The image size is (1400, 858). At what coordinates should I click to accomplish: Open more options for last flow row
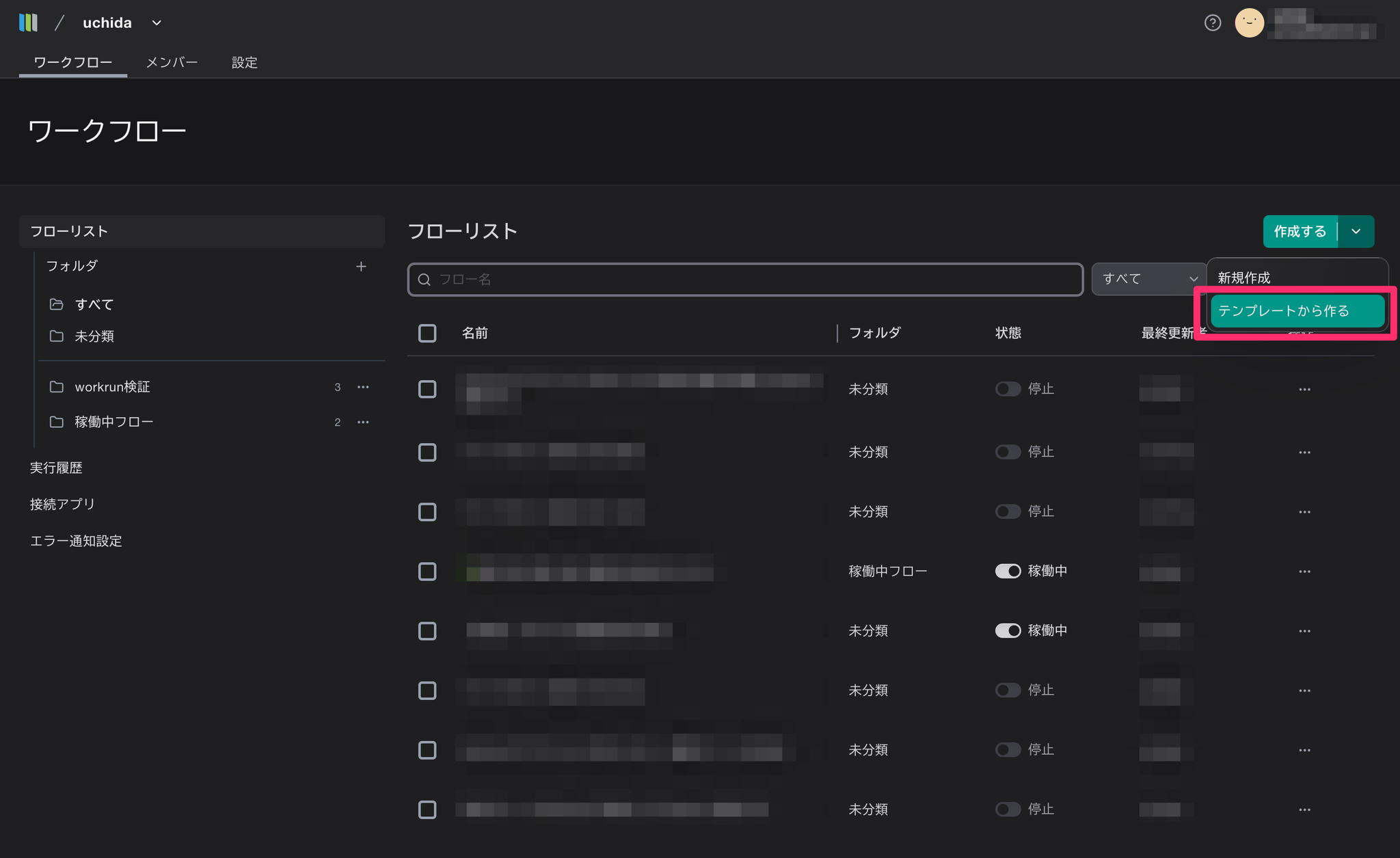(1304, 810)
